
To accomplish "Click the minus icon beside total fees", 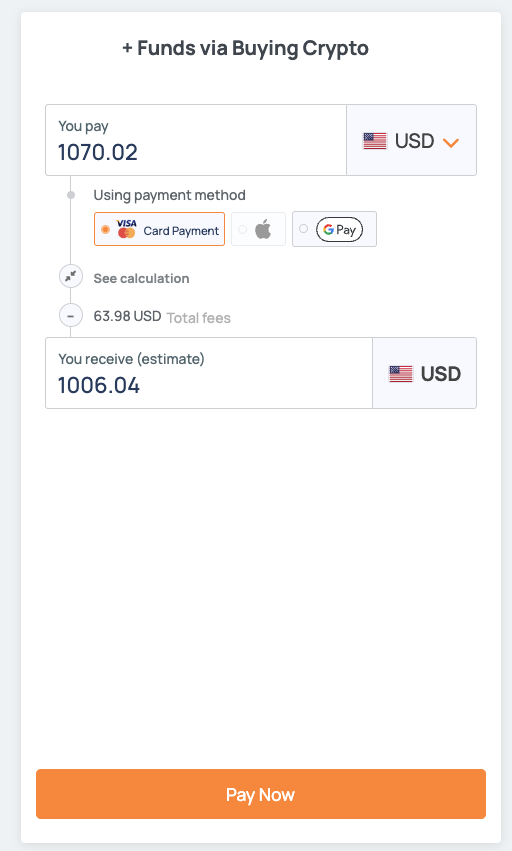I will tap(71, 315).
